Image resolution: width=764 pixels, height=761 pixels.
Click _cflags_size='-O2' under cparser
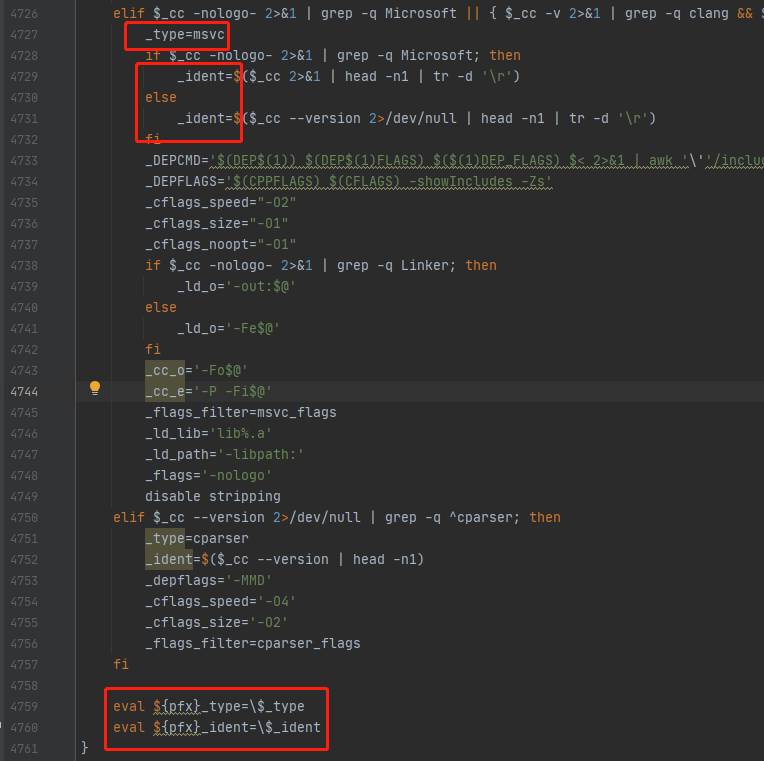coord(216,623)
